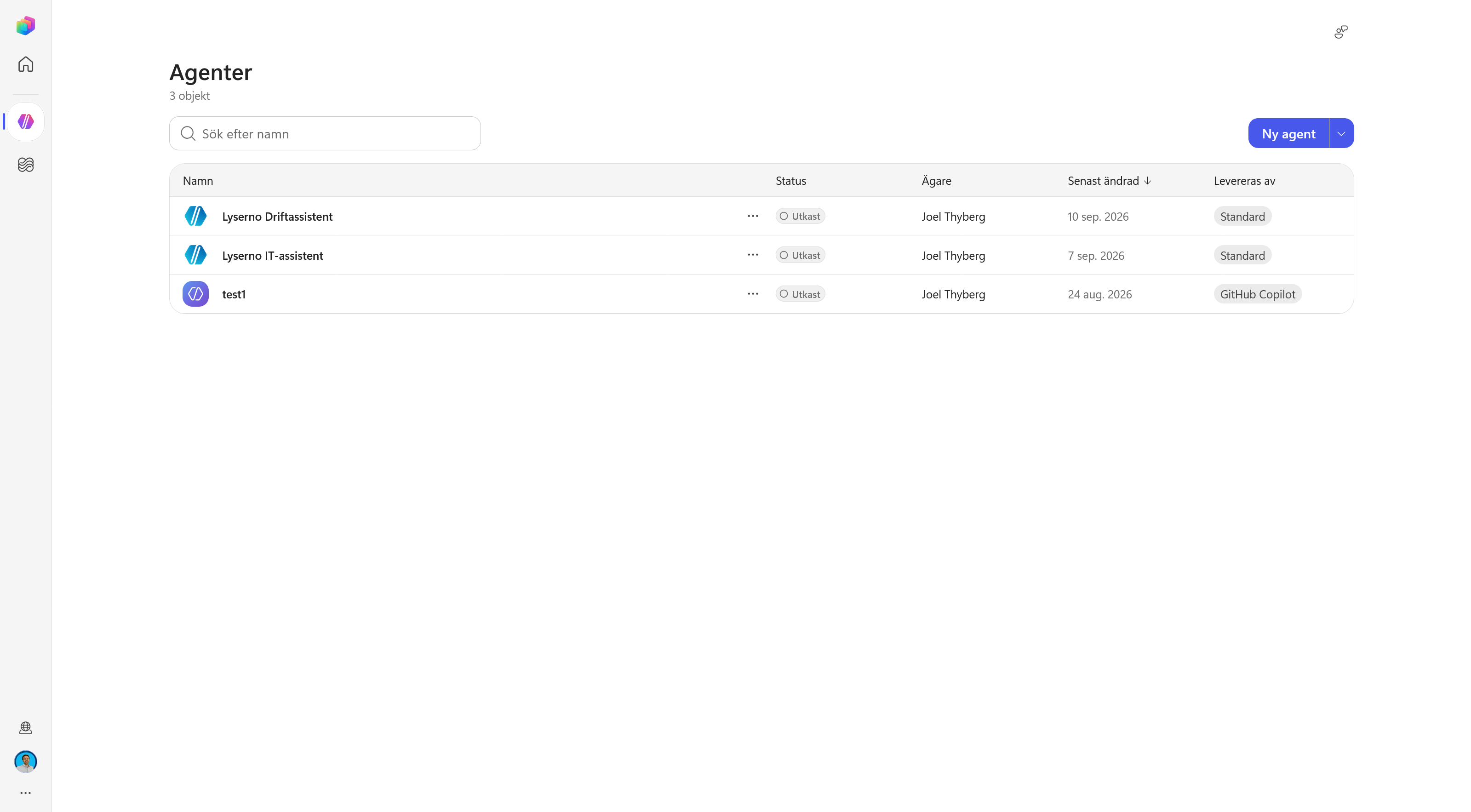The width and height of the screenshot is (1471, 812).
Task: Open the Lyserno Driftassistent agent
Action: tap(277, 217)
